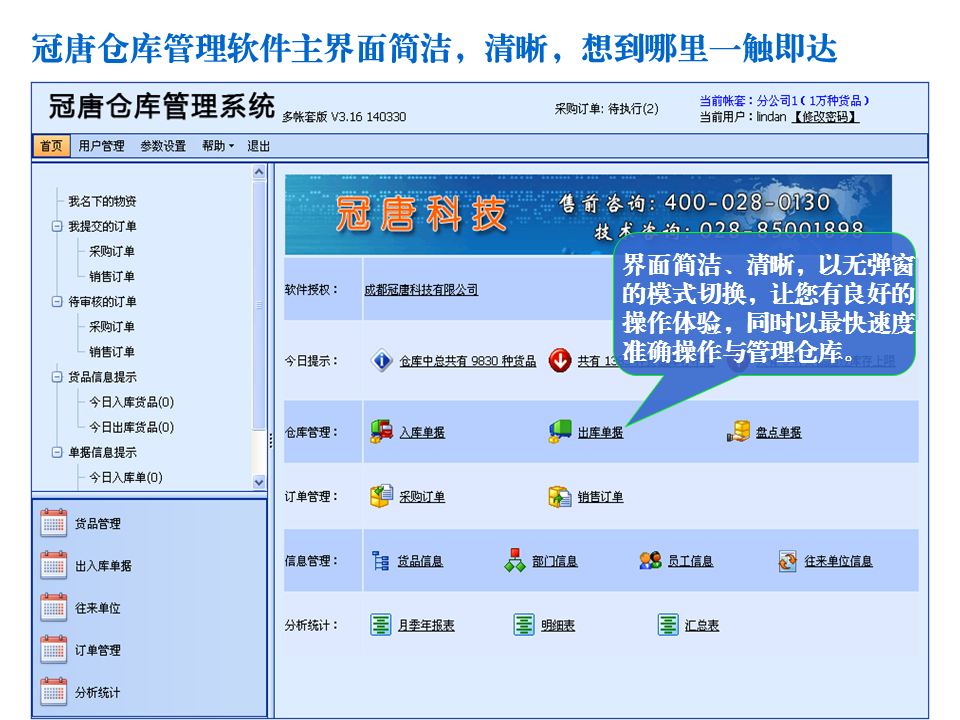Open the 明细表 link
Screen dimensions: 960x720
click(x=558, y=625)
